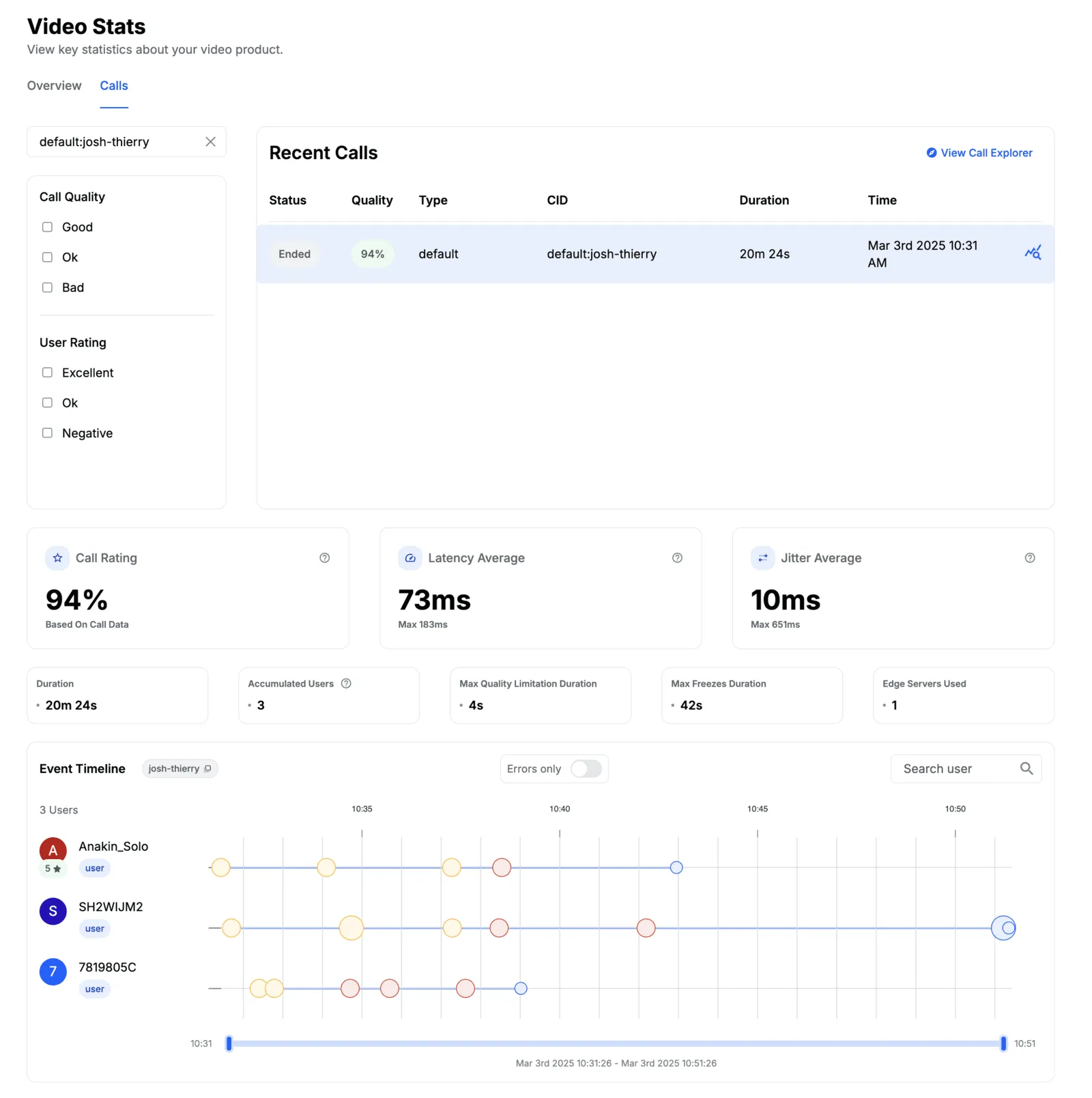Screen dimensions: 1092x1098
Task: Switch to the Overview tab
Action: (54, 85)
